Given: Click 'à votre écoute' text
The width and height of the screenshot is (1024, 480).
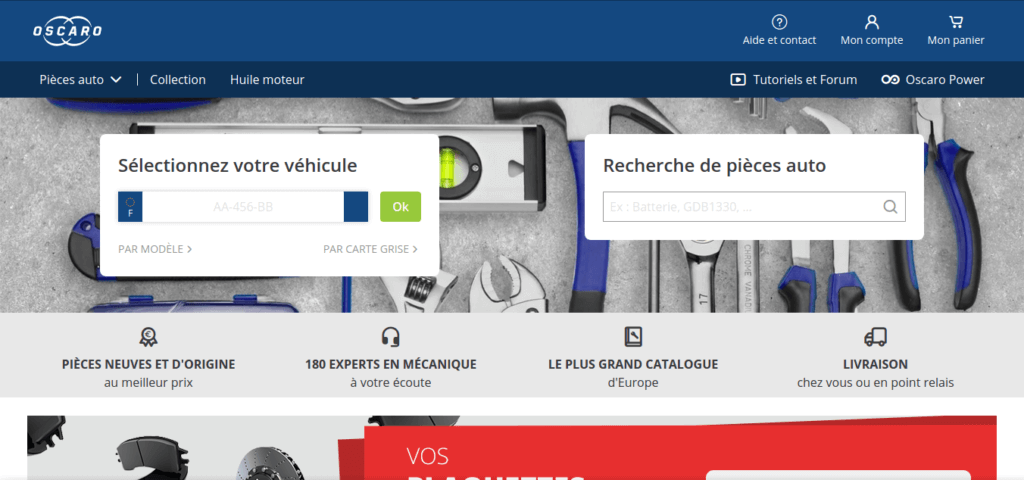Looking at the screenshot, I should 391,383.
